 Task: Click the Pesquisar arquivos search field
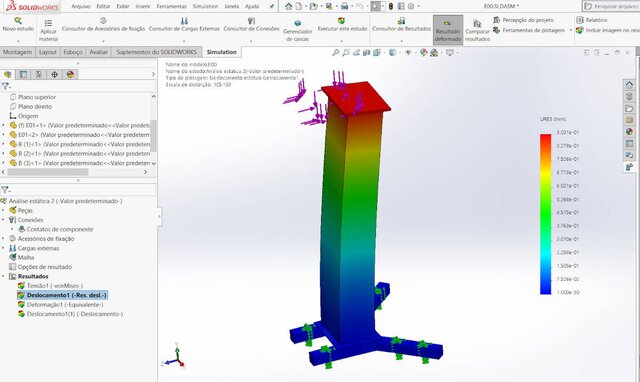[x=611, y=6]
